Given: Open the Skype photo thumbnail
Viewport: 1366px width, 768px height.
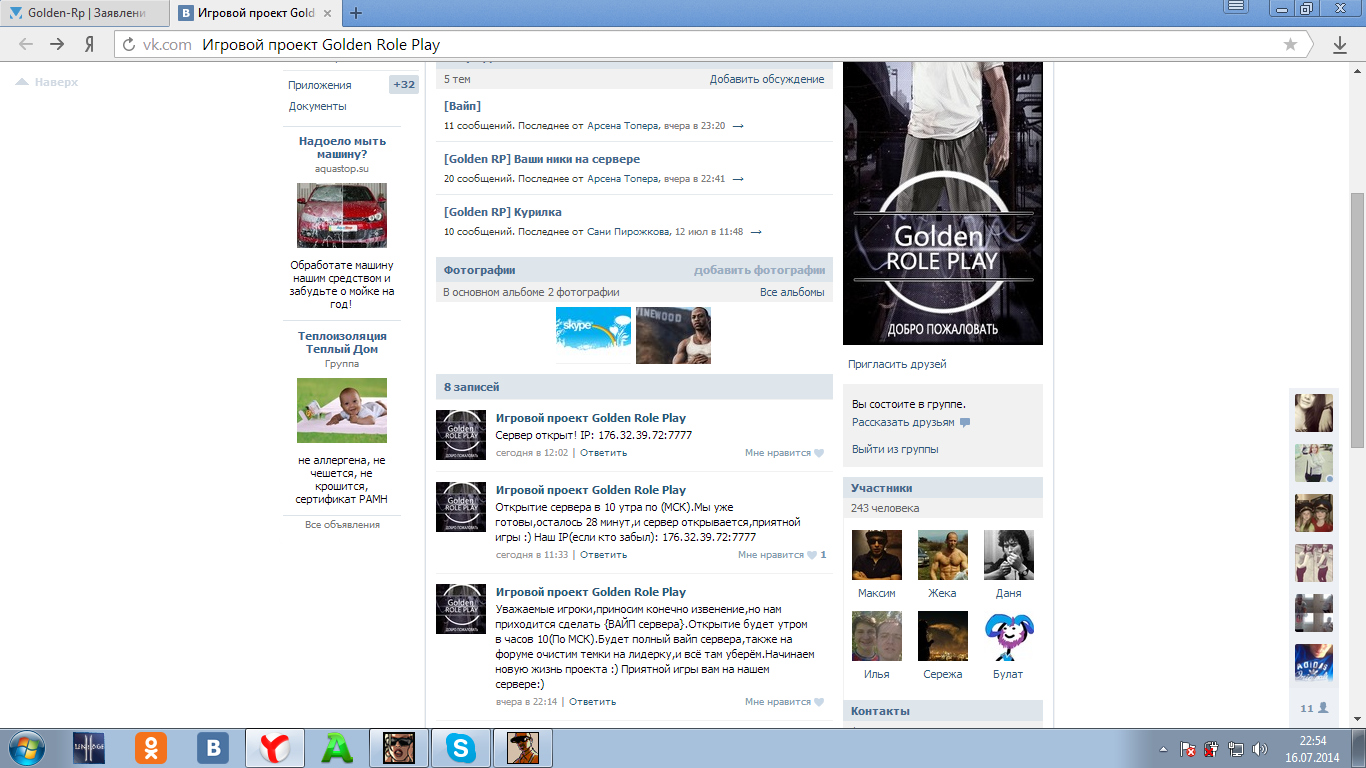Looking at the screenshot, I should click(x=593, y=335).
